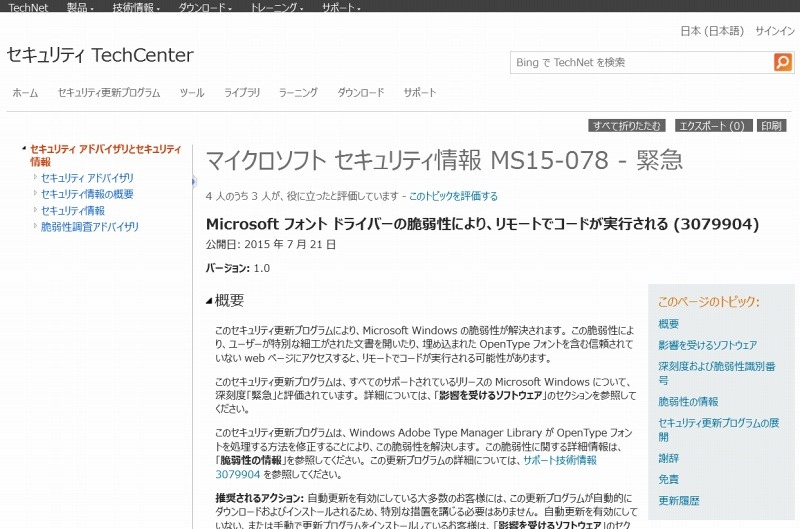Click the マイクロソフト セキュリティ情報 MS15-078 heading

click(444, 160)
